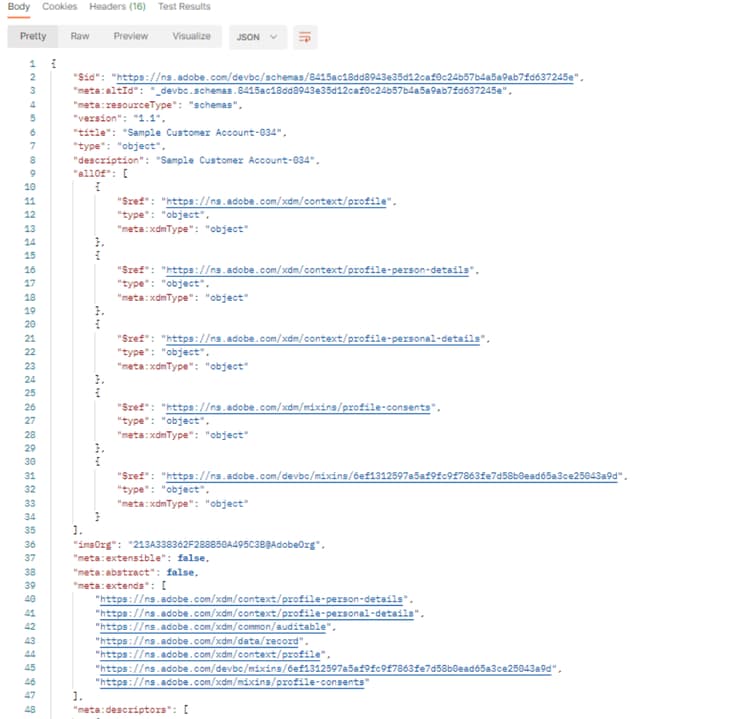Open the mixins/profile-consents $ref link on line 26
This screenshot has height=719, width=750.
tap(298, 408)
